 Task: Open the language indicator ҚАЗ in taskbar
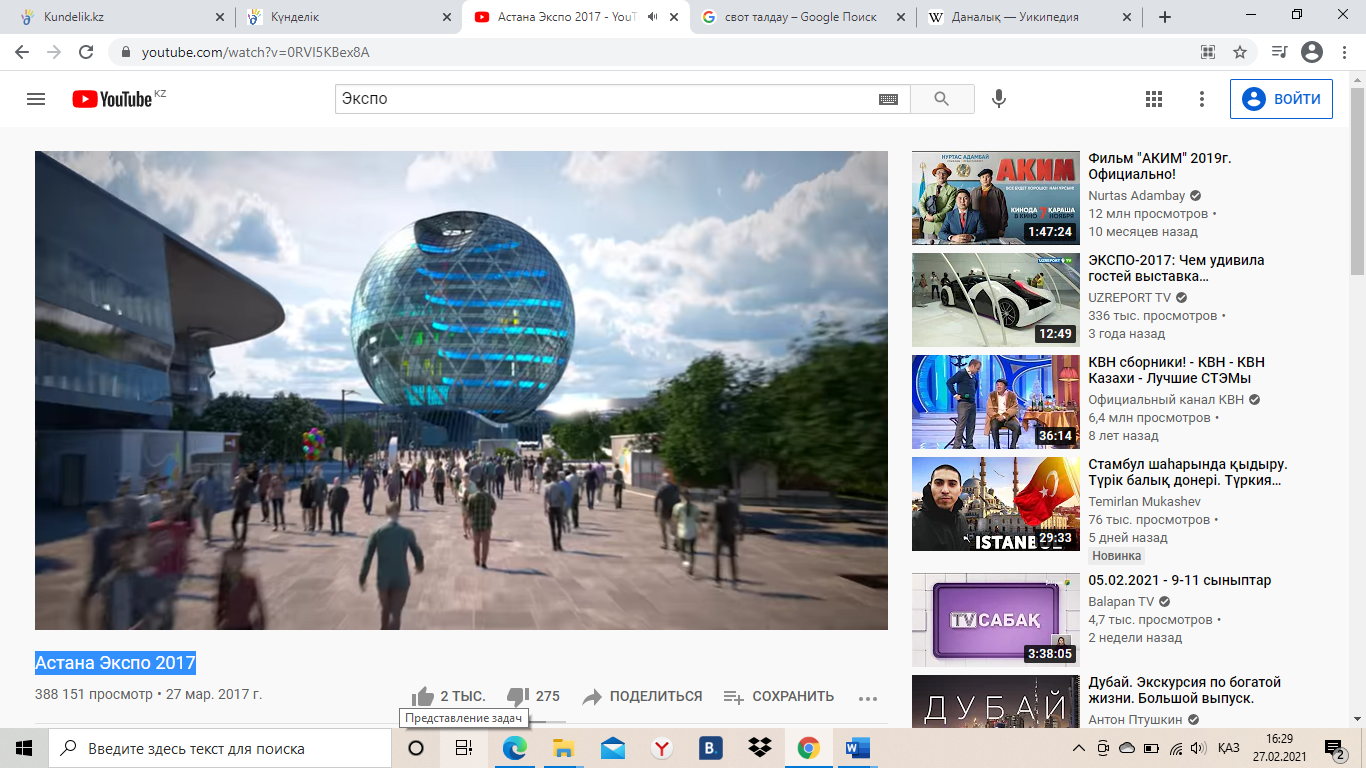tap(1229, 748)
